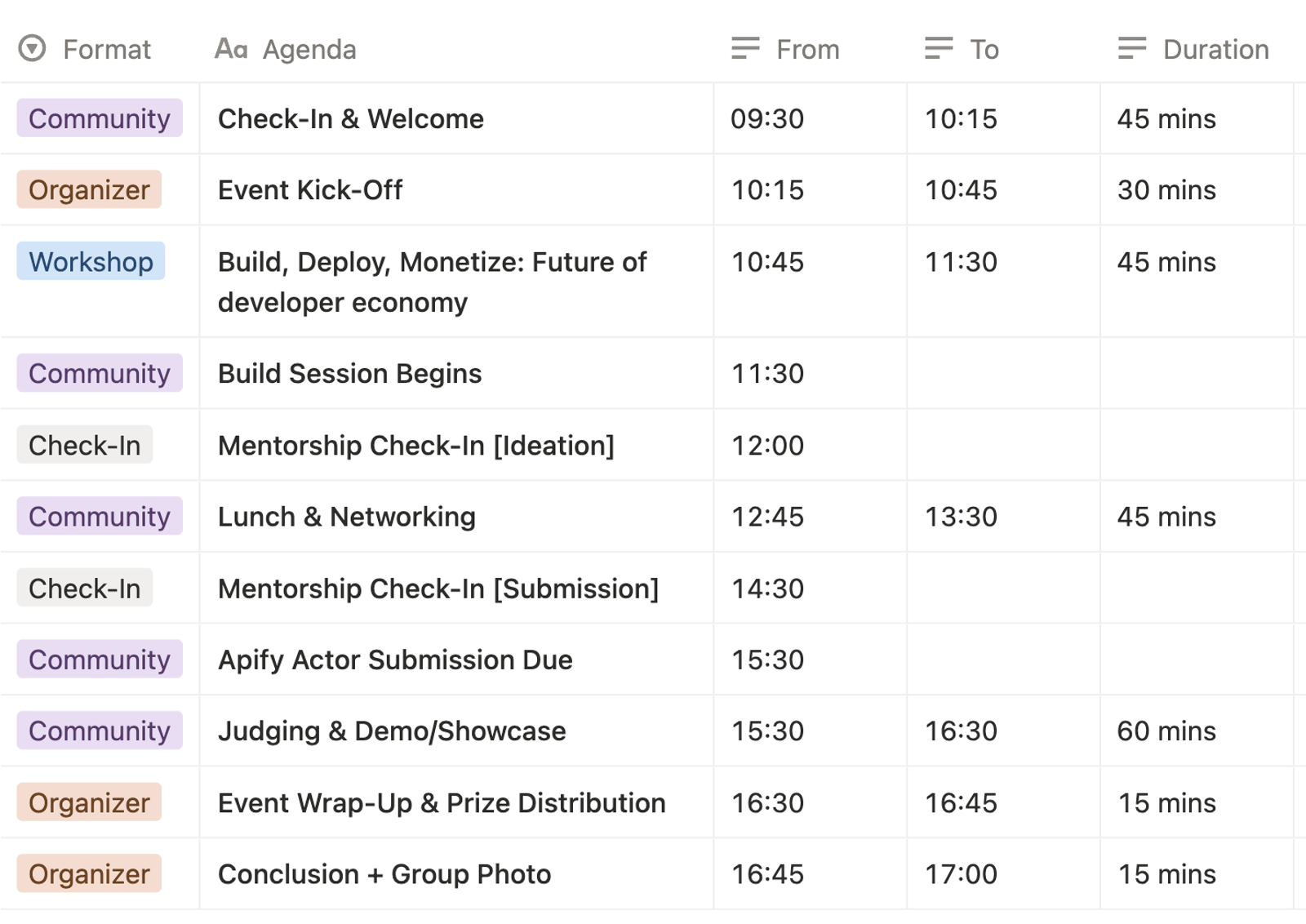Image resolution: width=1306 pixels, height=924 pixels.
Task: Click the select-type icon beside Format
Action: click(32, 49)
